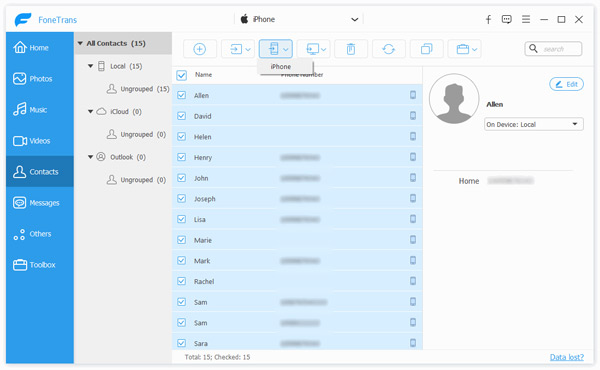
Task: Open the iPhone device selector dropdown
Action: (299, 19)
